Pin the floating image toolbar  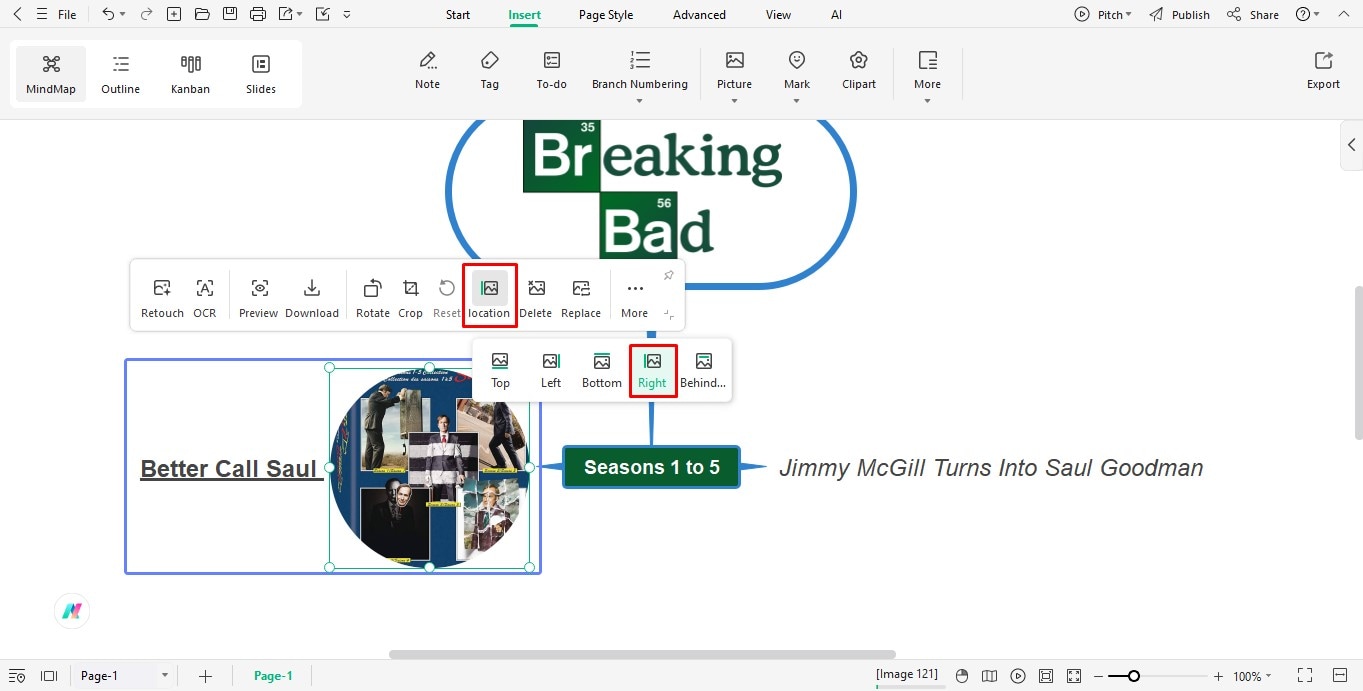[x=669, y=276]
